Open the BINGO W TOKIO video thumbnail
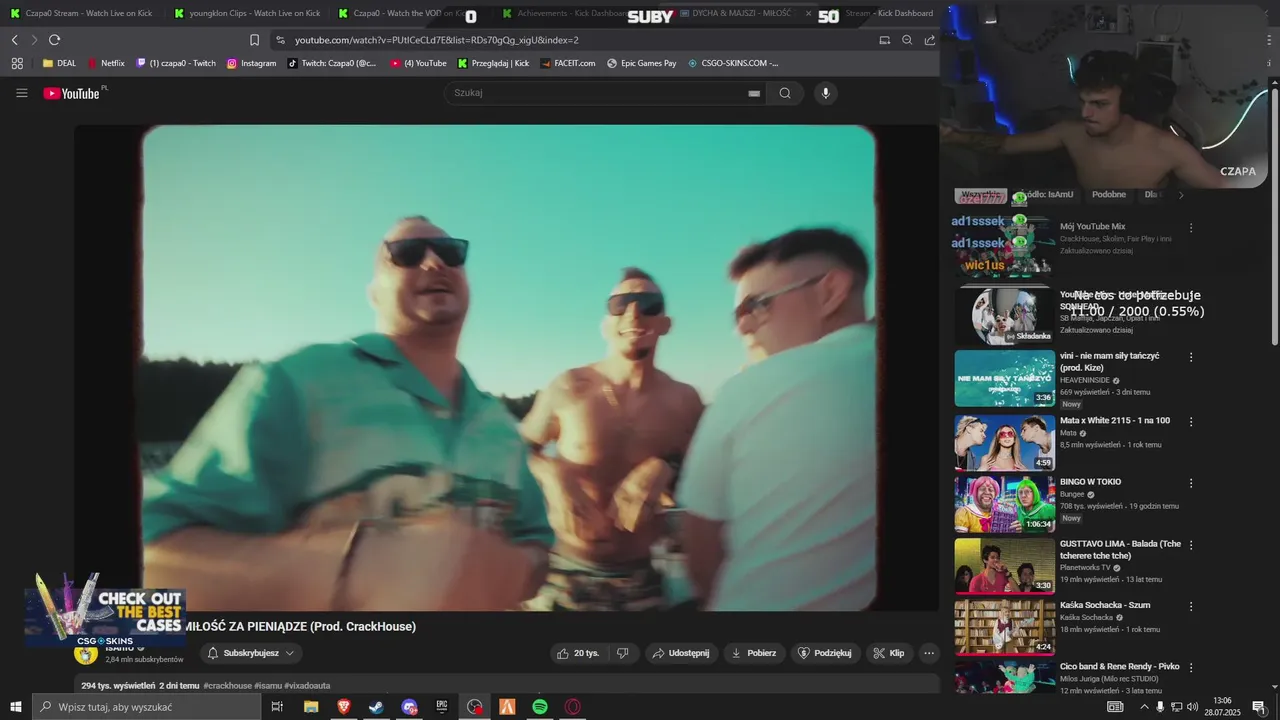This screenshot has height=720, width=1280. [x=1005, y=504]
